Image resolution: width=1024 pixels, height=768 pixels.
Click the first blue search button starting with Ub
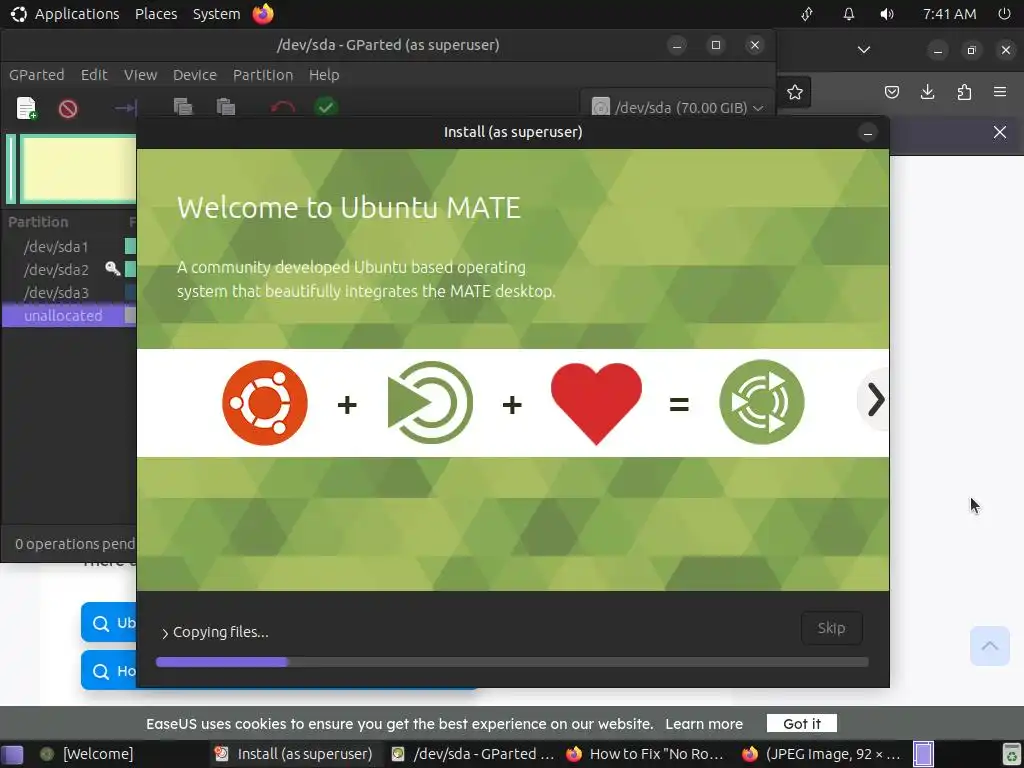coord(109,623)
